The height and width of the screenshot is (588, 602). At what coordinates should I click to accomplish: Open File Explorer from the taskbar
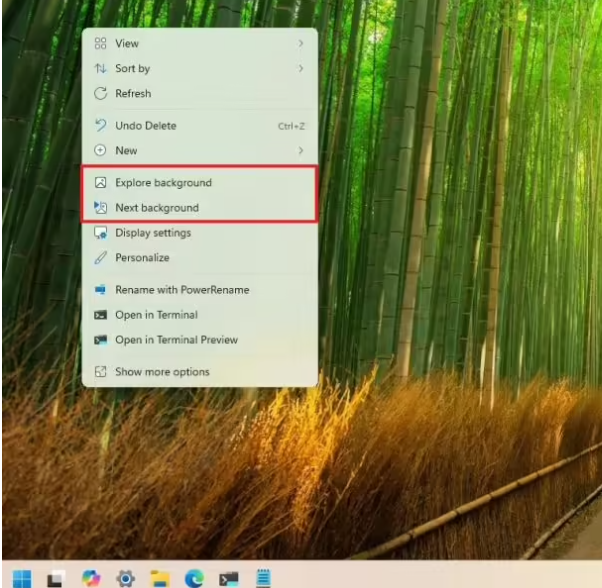pos(160,578)
